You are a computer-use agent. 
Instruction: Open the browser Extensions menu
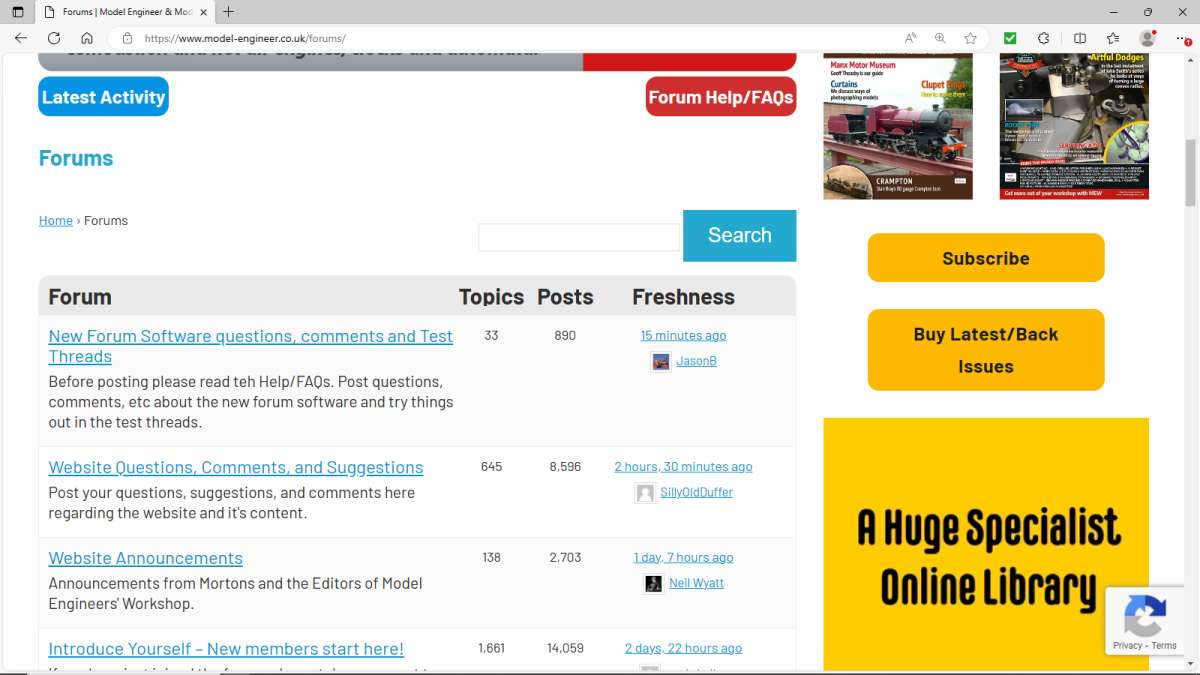(x=1044, y=38)
